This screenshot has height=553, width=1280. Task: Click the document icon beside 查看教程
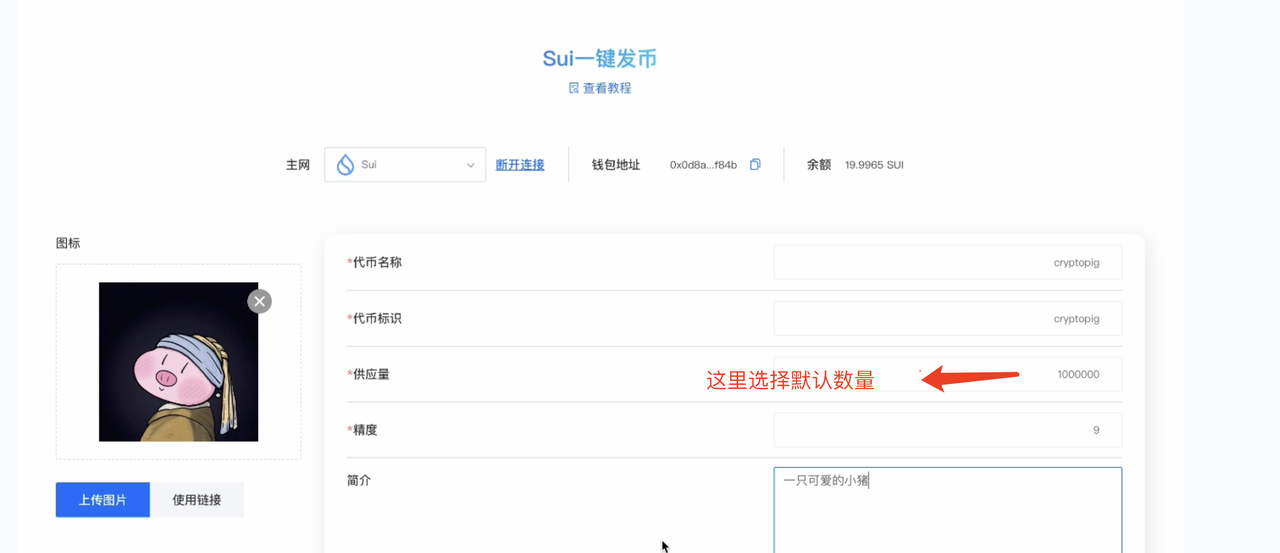pos(574,88)
